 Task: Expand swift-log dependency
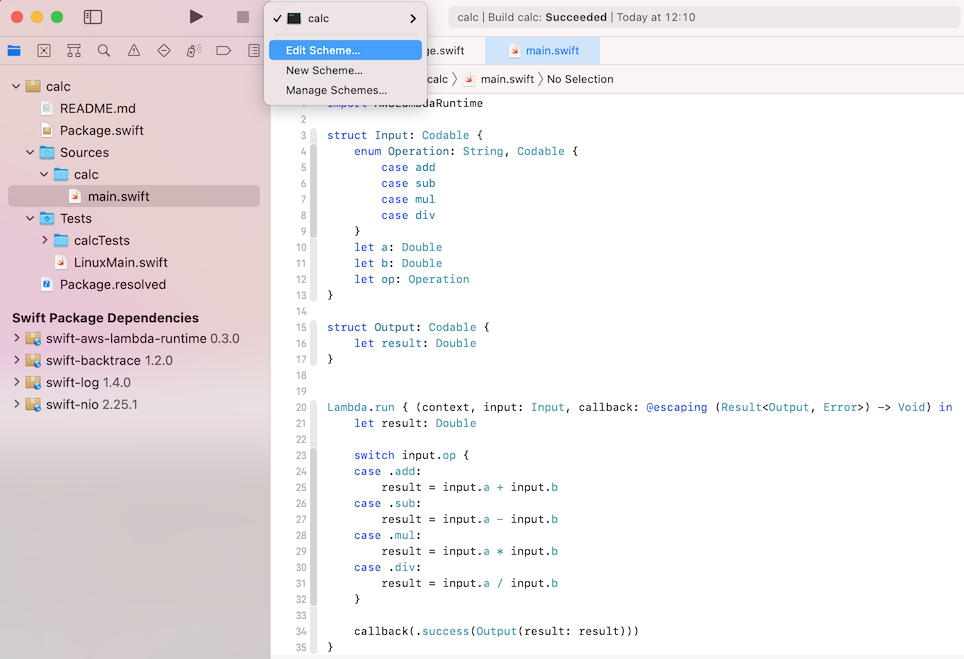click(17, 382)
